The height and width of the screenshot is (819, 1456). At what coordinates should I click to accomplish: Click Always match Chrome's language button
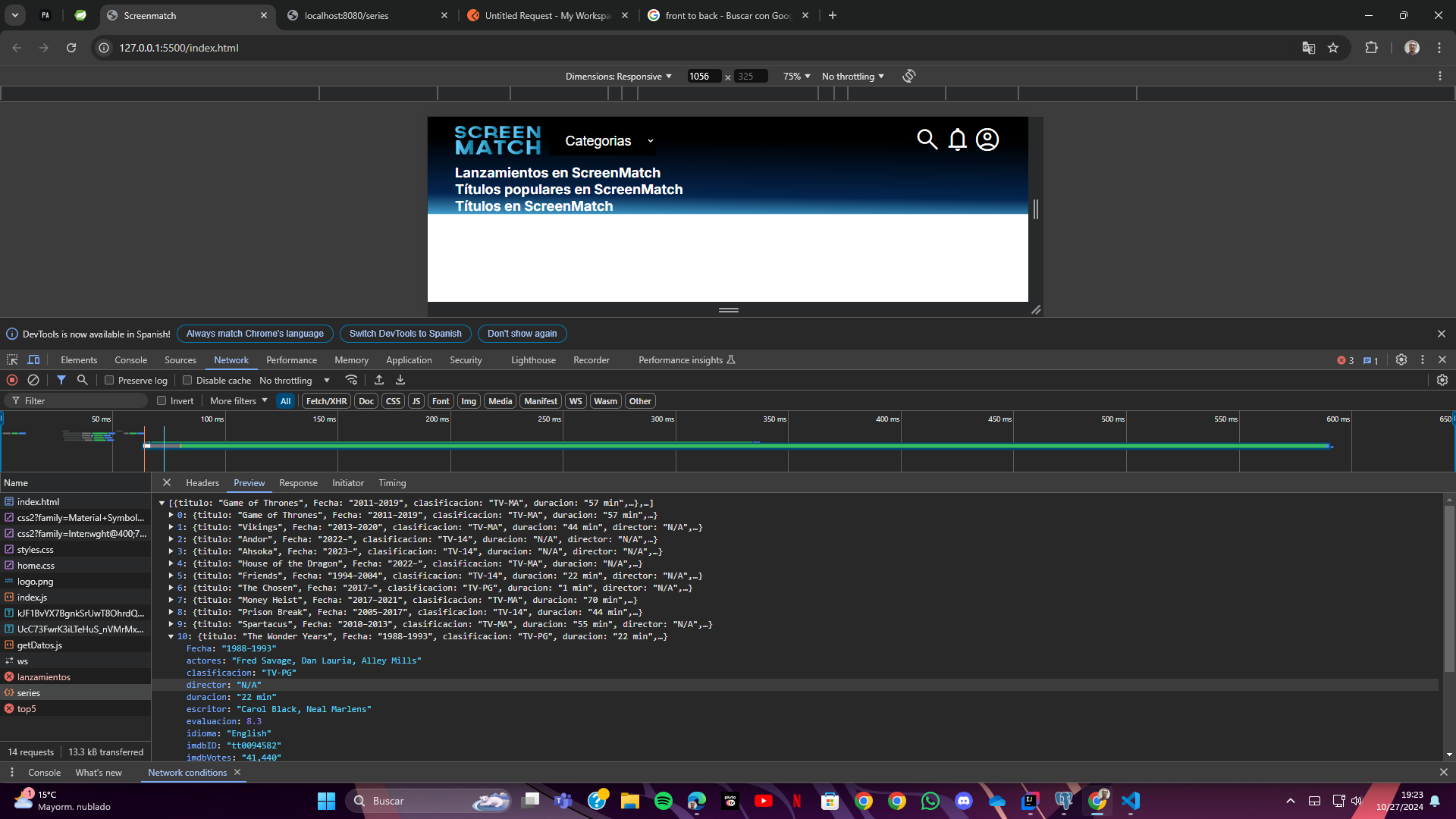pyautogui.click(x=255, y=334)
